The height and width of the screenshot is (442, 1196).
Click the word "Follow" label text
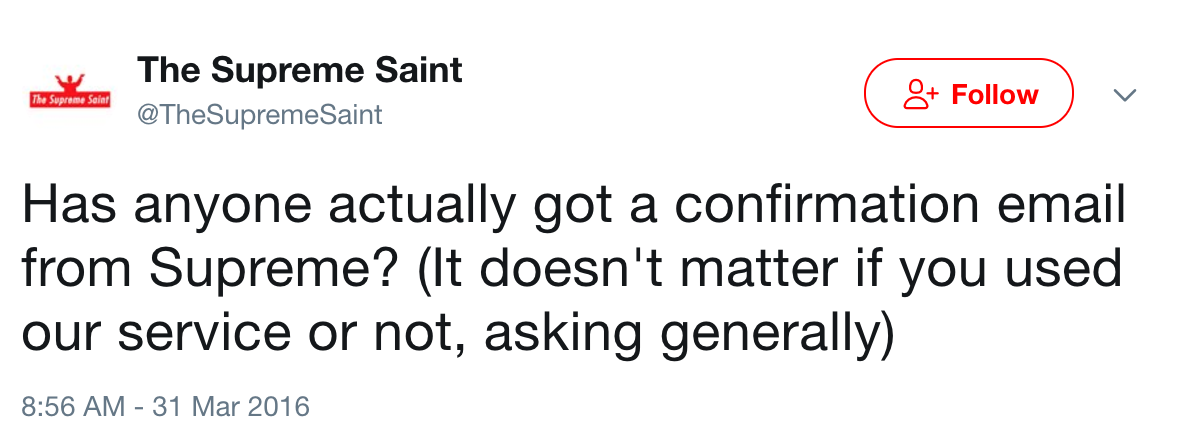994,95
